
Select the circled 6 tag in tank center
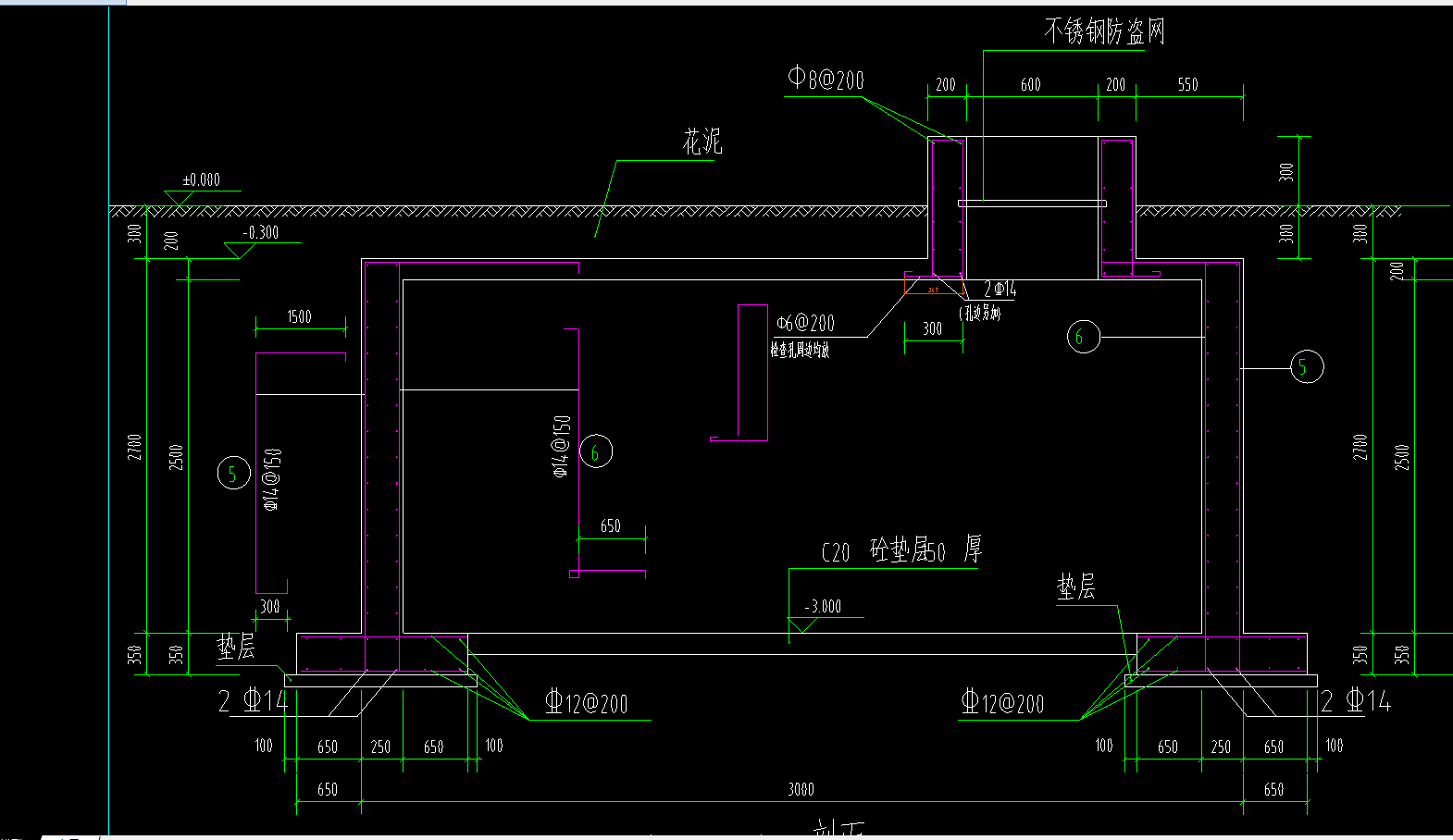point(596,451)
